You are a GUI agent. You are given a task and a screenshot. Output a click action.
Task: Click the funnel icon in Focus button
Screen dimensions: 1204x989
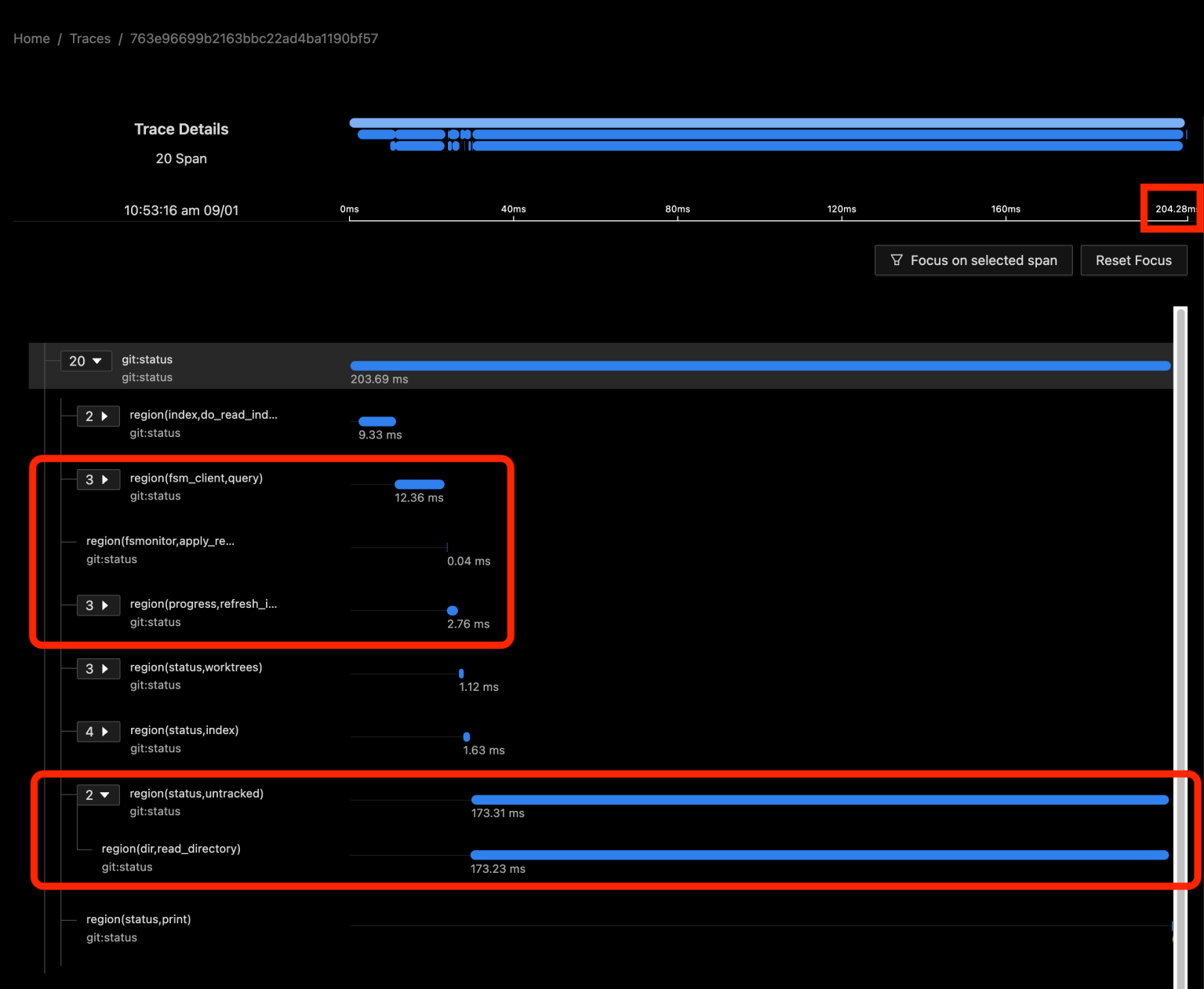[x=897, y=260]
